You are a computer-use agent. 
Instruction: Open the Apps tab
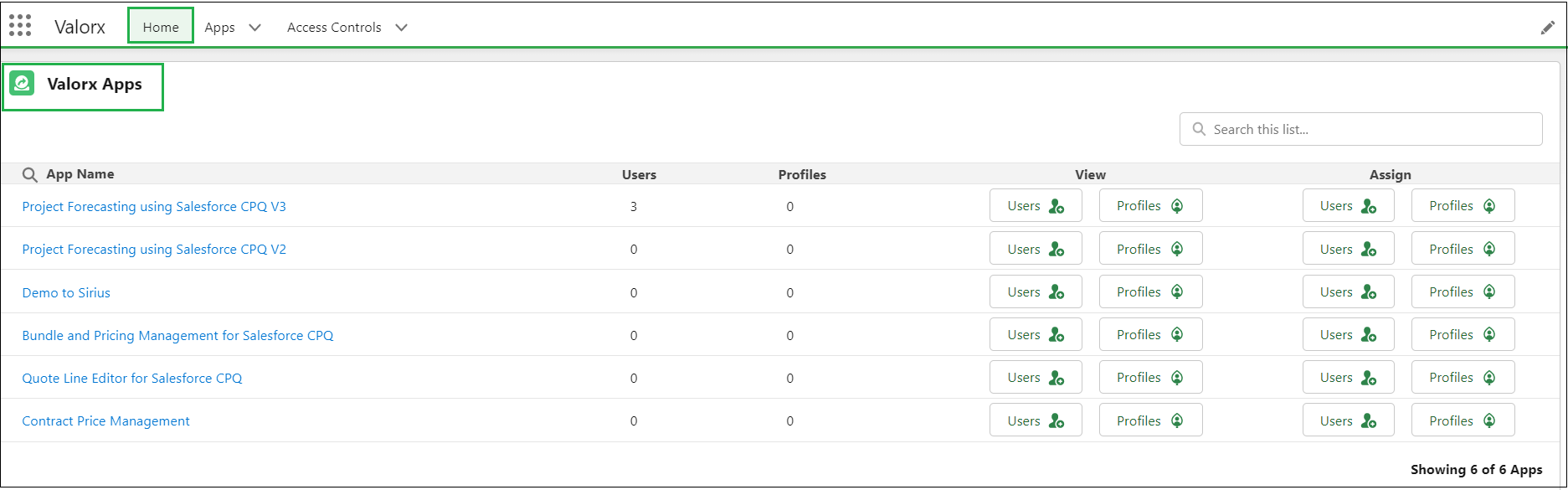click(x=219, y=27)
